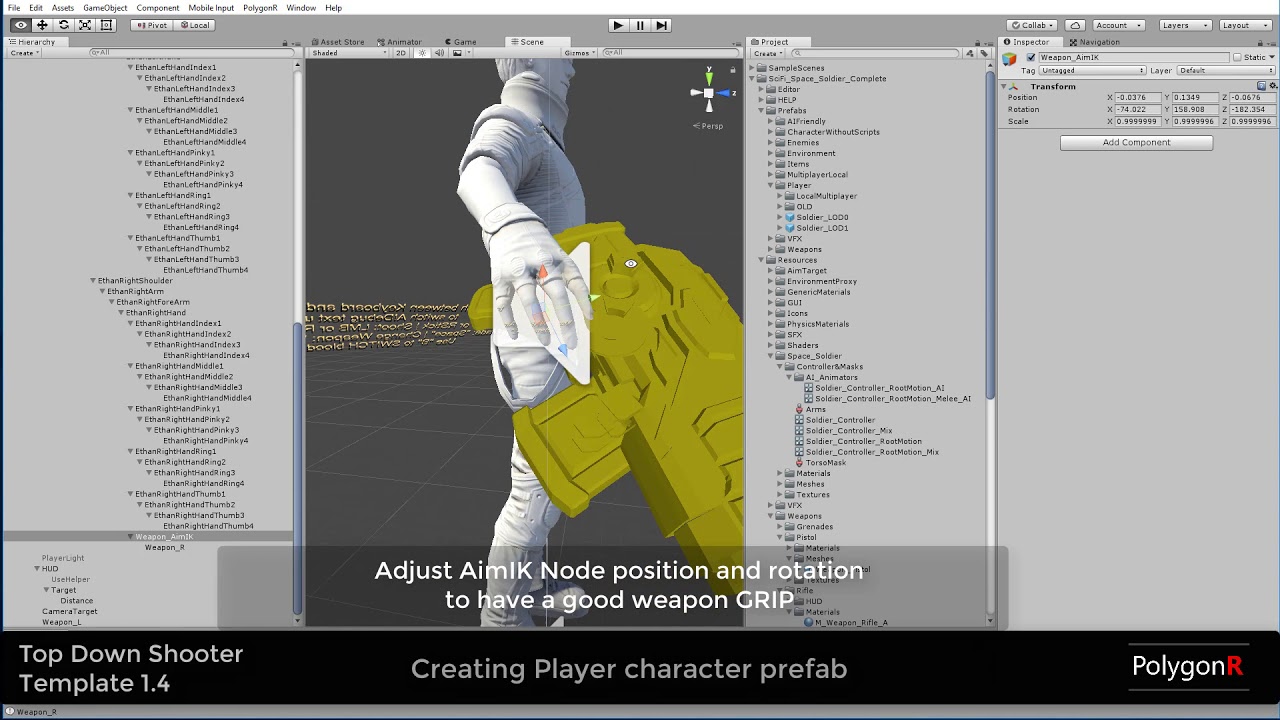The image size is (1280, 720).
Task: Open the Tag Untagged dropdown
Action: tap(1093, 71)
